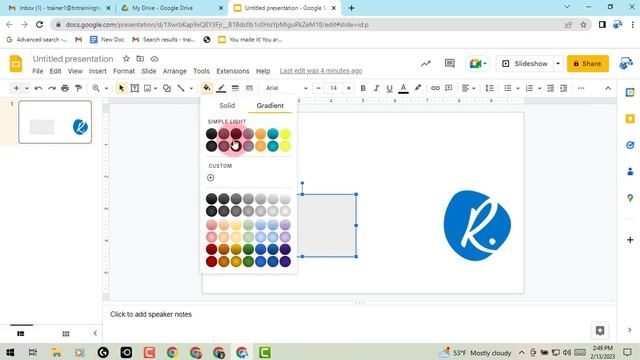
Task: Click the Add comment toolbar icon
Action: pyautogui.click(x=449, y=88)
